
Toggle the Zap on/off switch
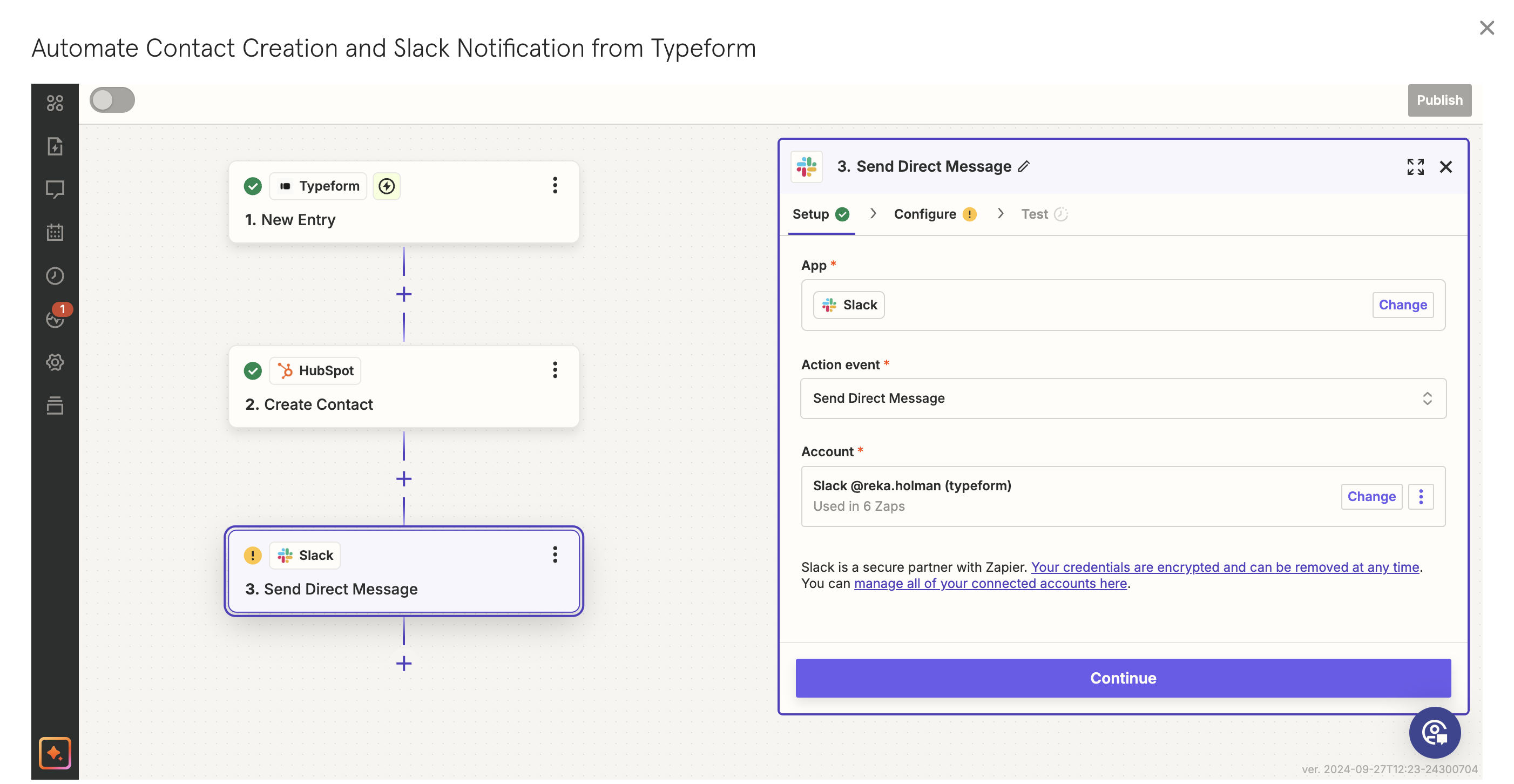pos(112,100)
